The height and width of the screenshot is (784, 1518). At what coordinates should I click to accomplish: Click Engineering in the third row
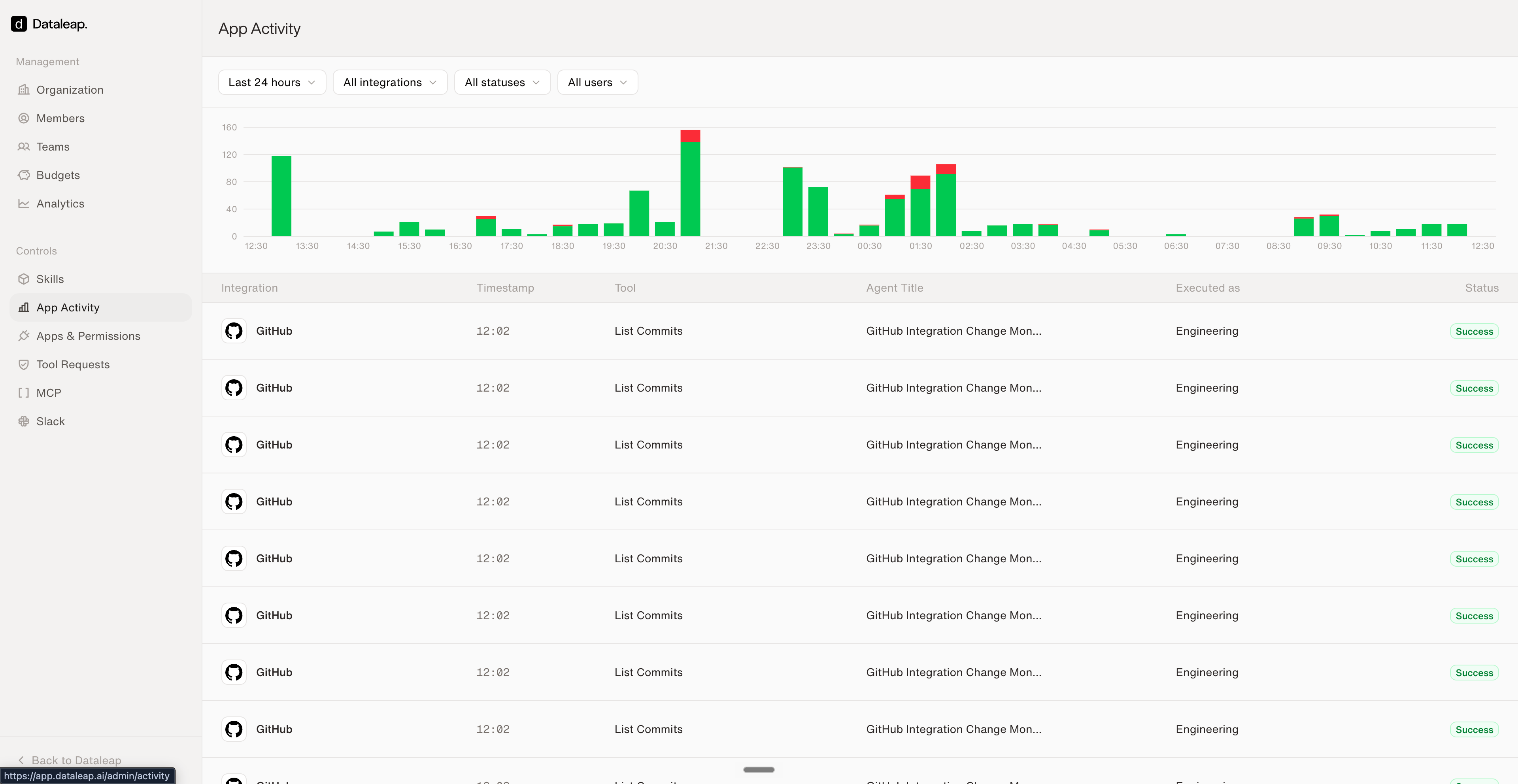(x=1207, y=445)
